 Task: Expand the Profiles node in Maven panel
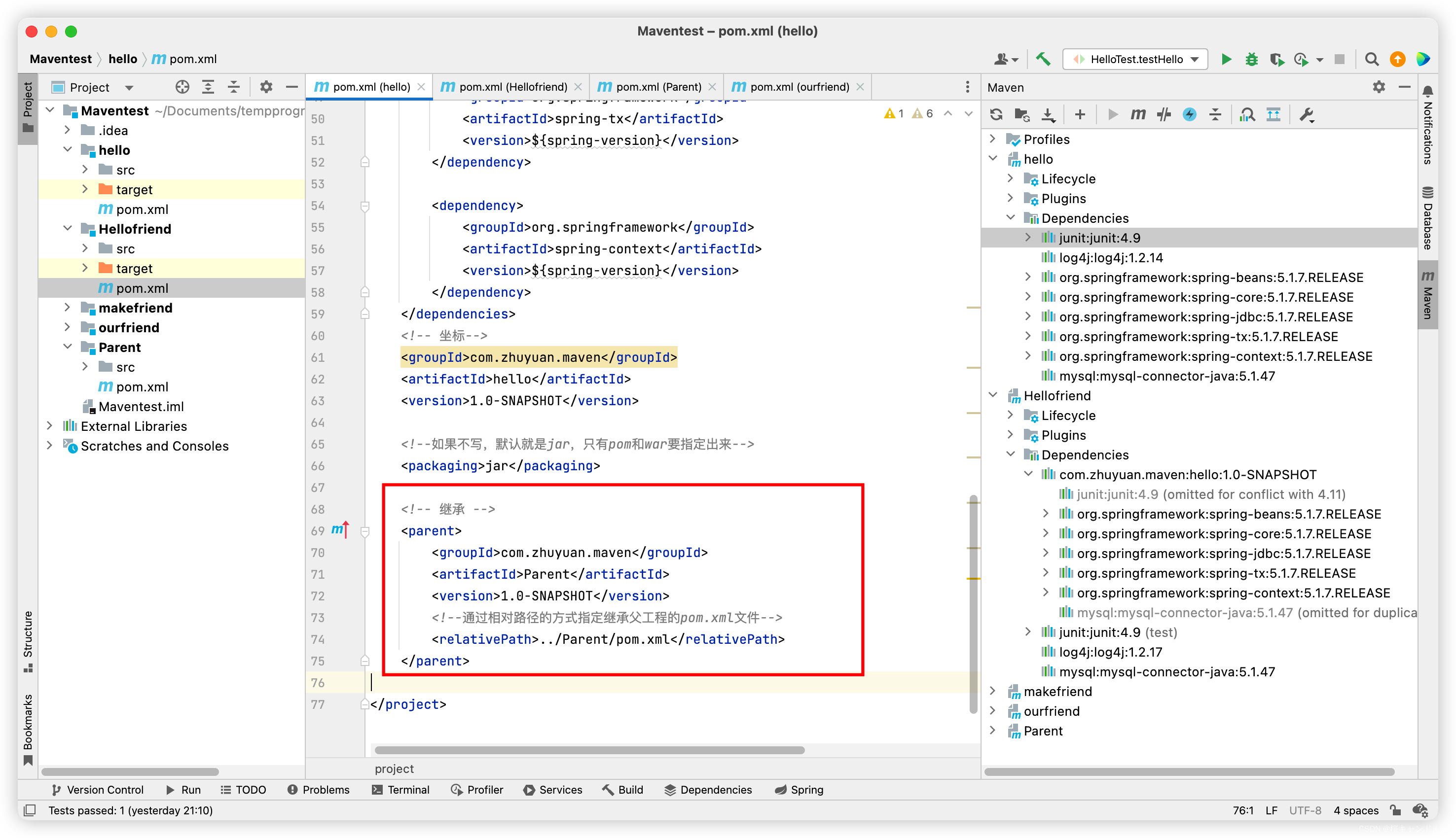coord(992,139)
